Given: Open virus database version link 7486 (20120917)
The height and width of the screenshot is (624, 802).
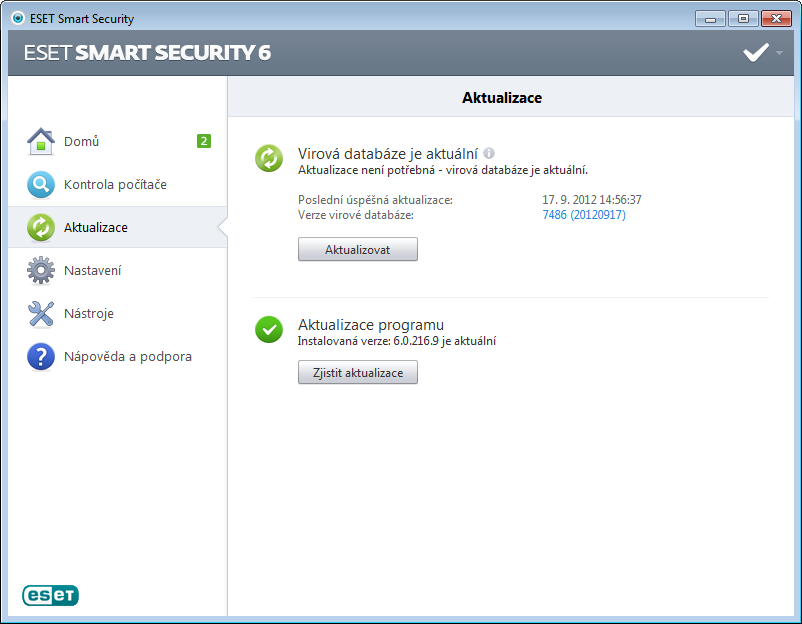Looking at the screenshot, I should click(x=584, y=215).
